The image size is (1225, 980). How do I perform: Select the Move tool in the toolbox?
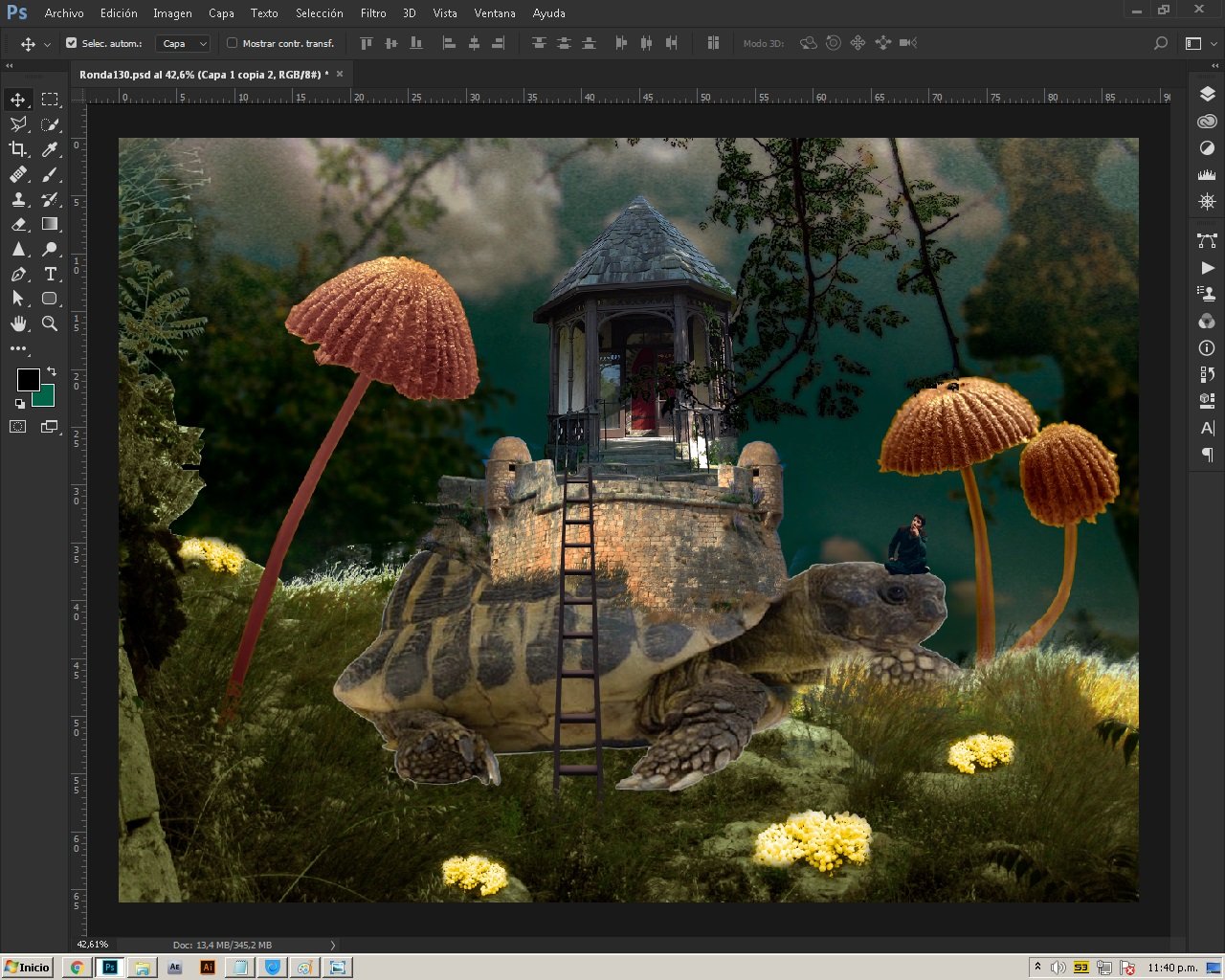[x=18, y=100]
